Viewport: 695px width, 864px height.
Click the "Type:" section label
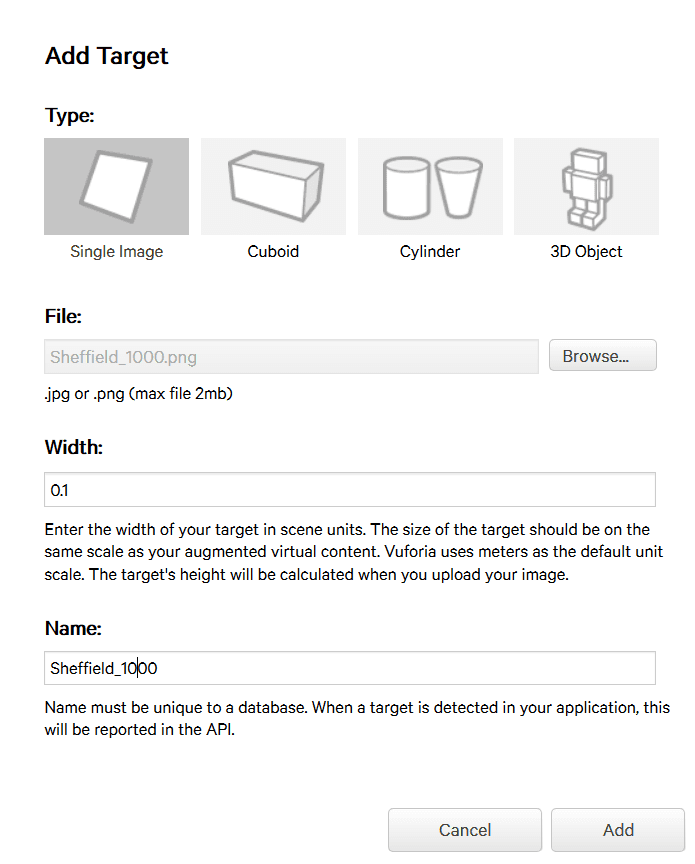69,115
